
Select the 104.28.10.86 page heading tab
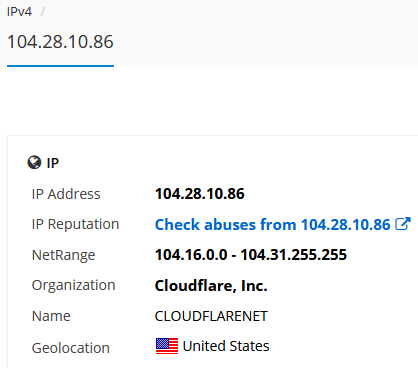(x=60, y=42)
